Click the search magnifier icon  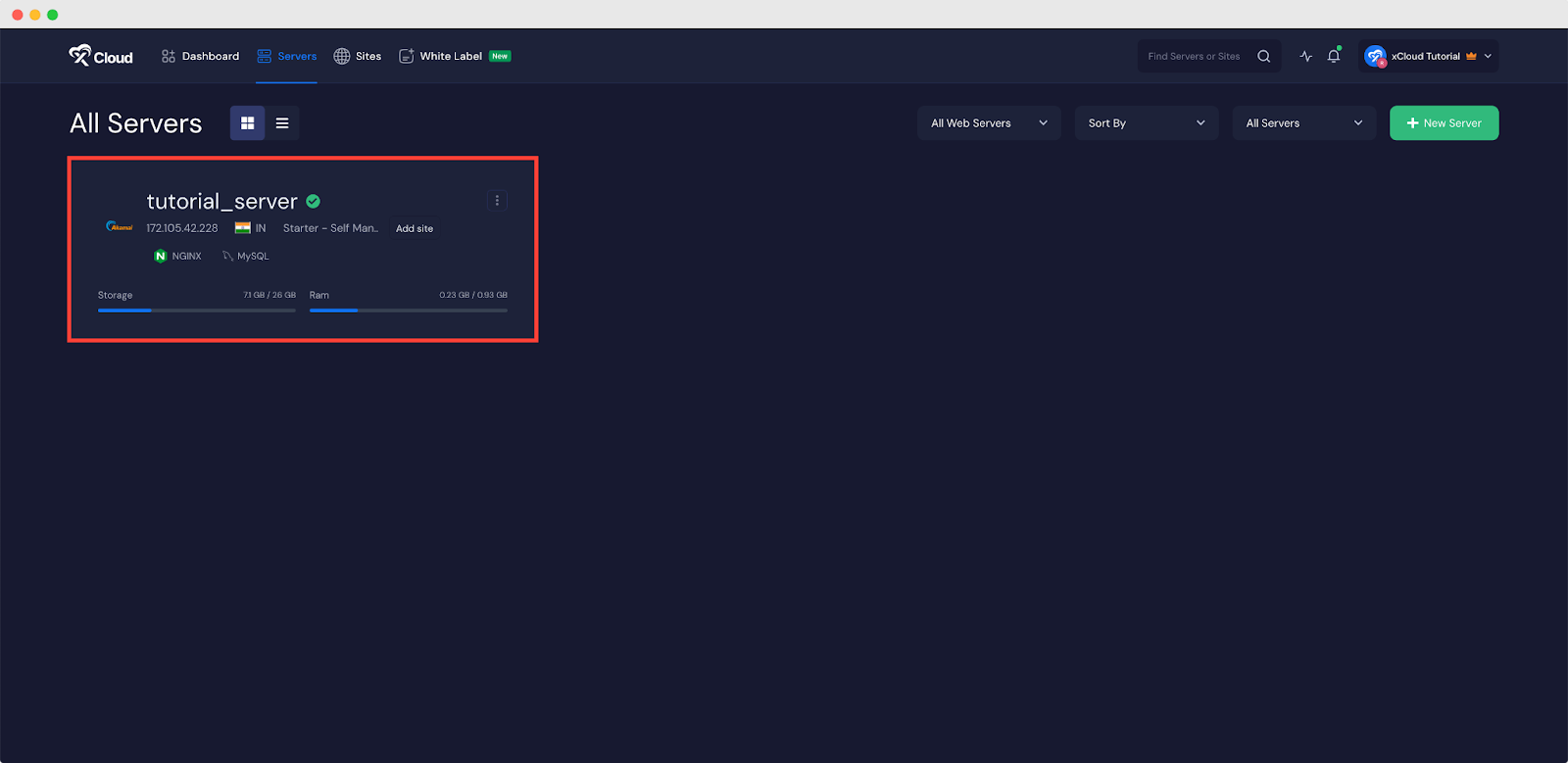coord(1263,56)
